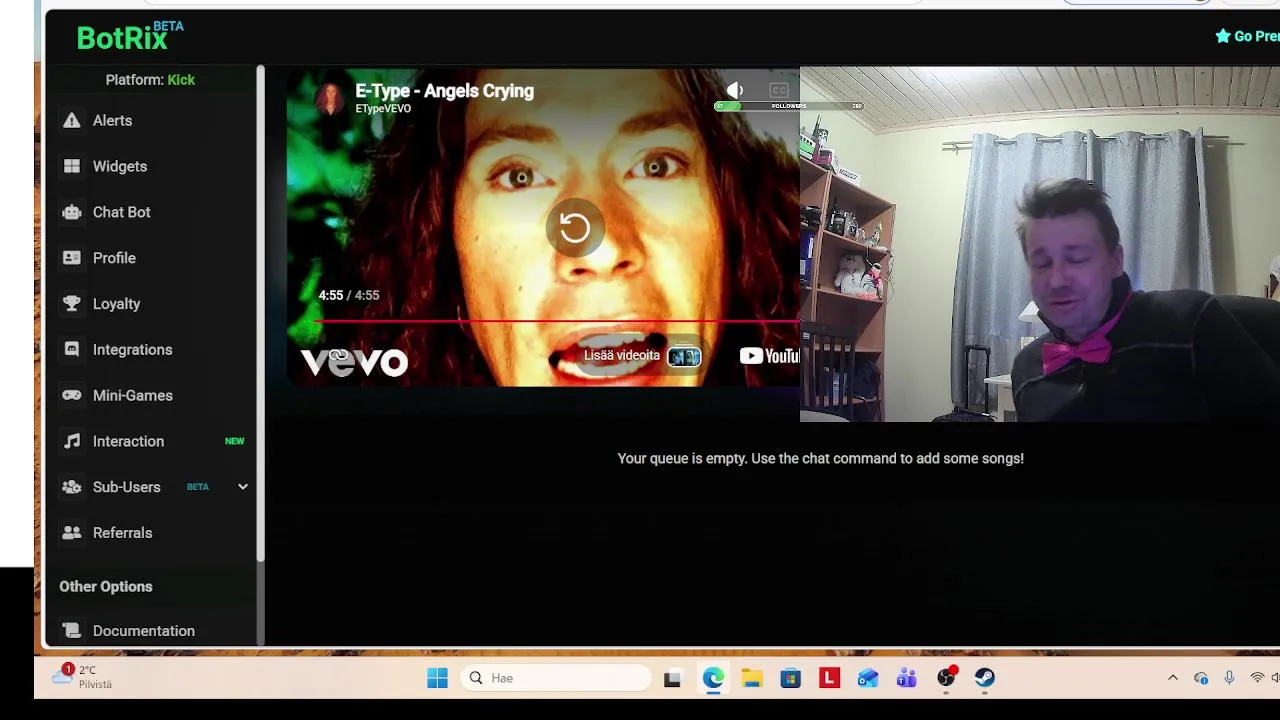The height and width of the screenshot is (720, 1280).
Task: Click the Go Premium star button
Action: click(x=1247, y=36)
